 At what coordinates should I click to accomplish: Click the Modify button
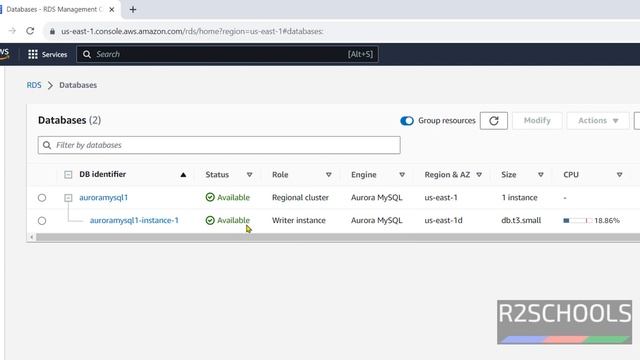(x=537, y=121)
